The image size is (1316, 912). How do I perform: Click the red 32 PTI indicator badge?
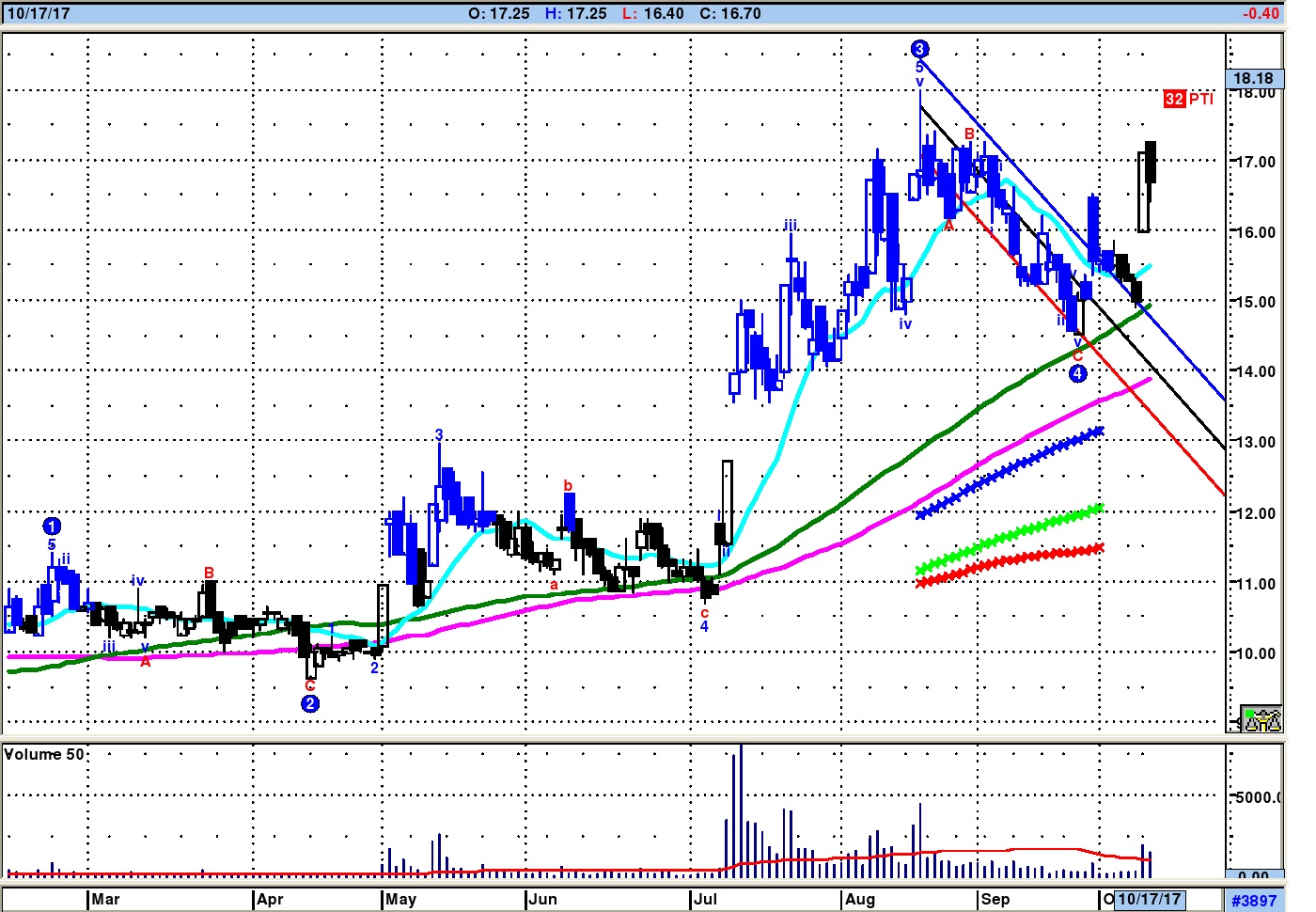(1187, 99)
